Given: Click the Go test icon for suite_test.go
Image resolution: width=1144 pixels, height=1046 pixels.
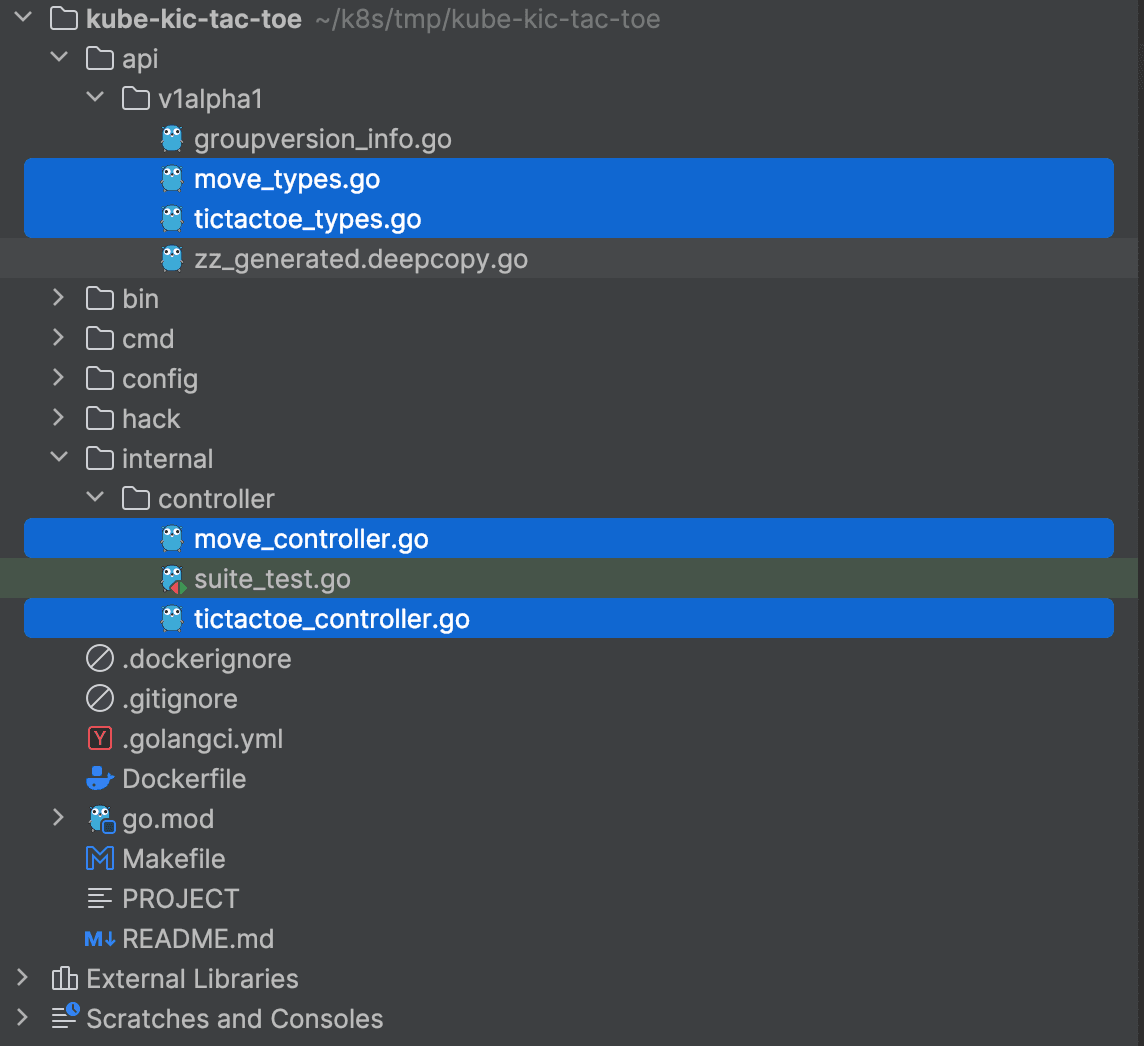Looking at the screenshot, I should pos(172,579).
